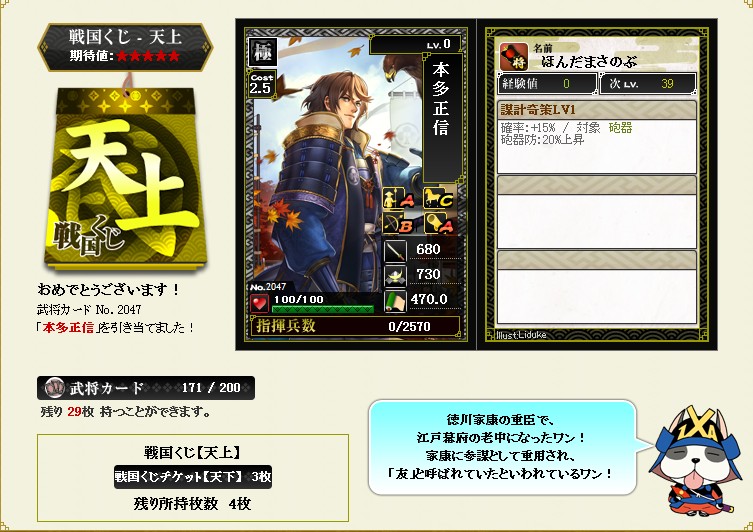Click the bow archer aptitude B icon
Screen dimensions: 753x532
398,223
